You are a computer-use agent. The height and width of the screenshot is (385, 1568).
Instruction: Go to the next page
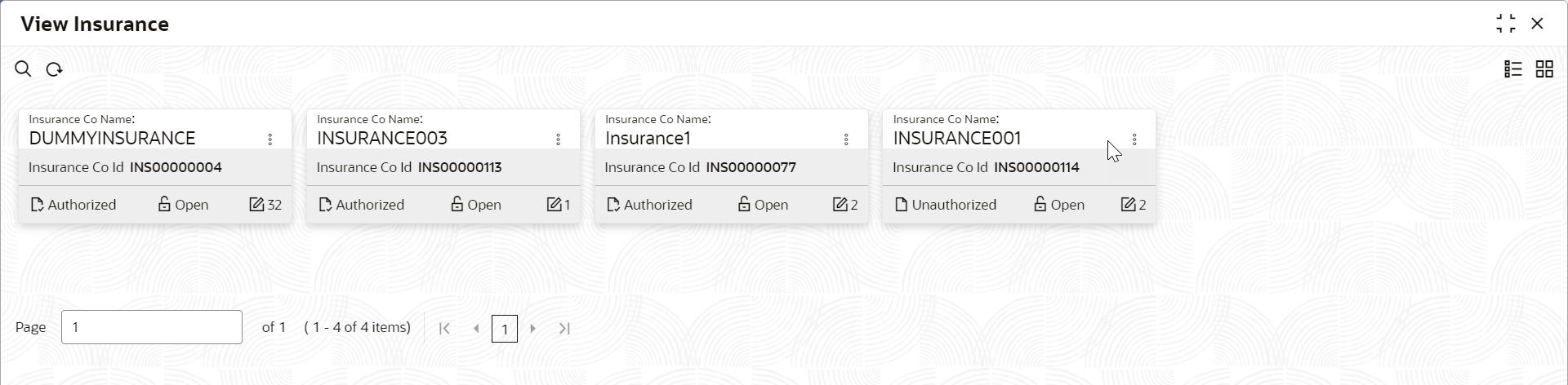coord(533,329)
